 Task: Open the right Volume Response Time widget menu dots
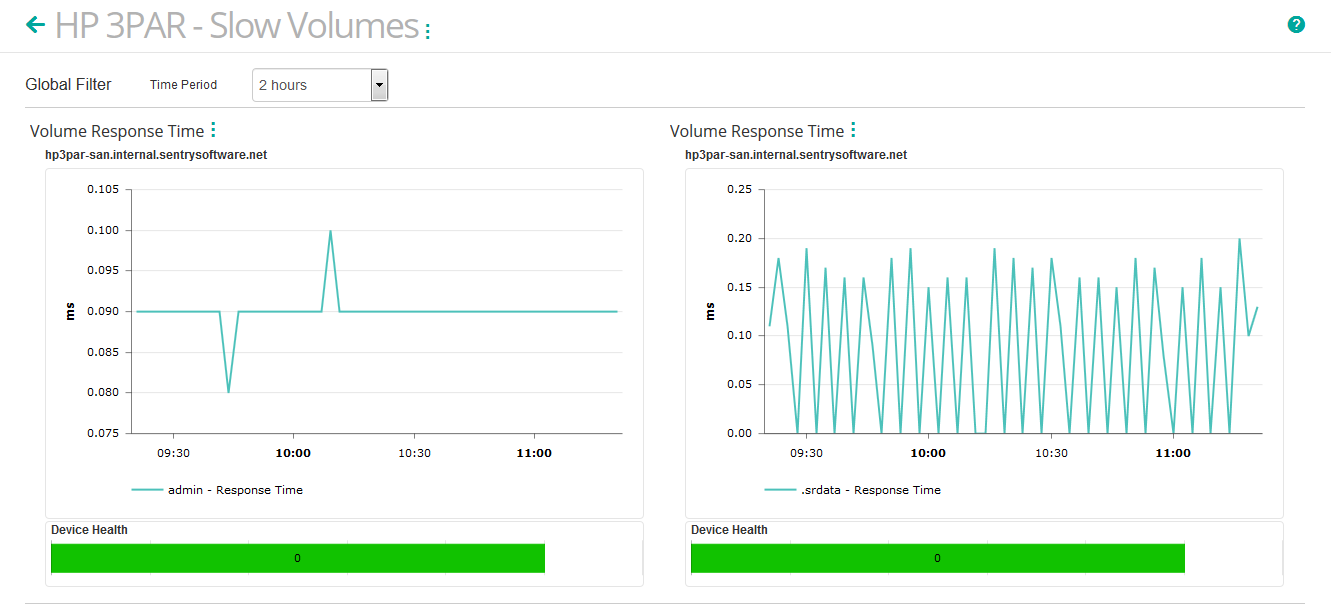(x=852, y=129)
